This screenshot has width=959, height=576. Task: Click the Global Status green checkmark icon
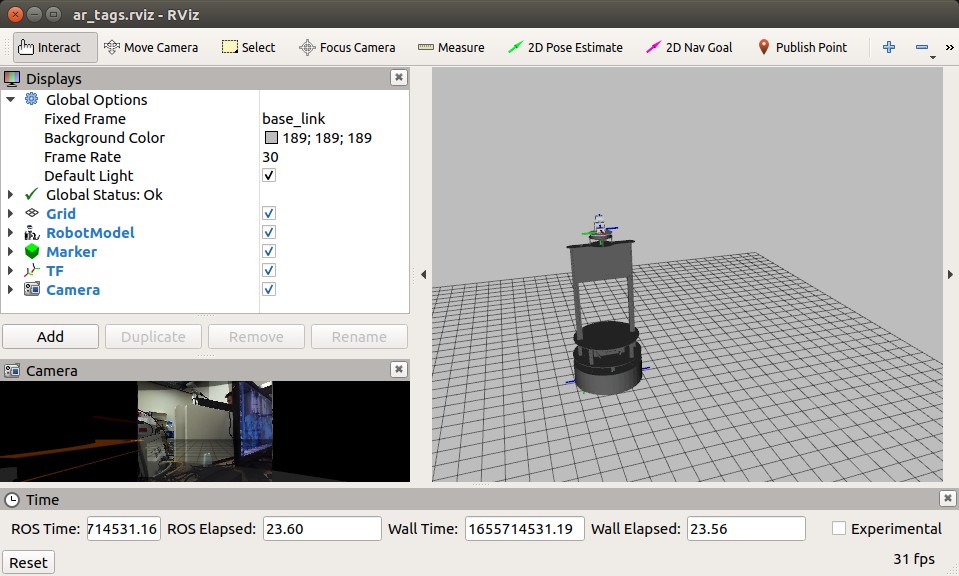point(32,194)
